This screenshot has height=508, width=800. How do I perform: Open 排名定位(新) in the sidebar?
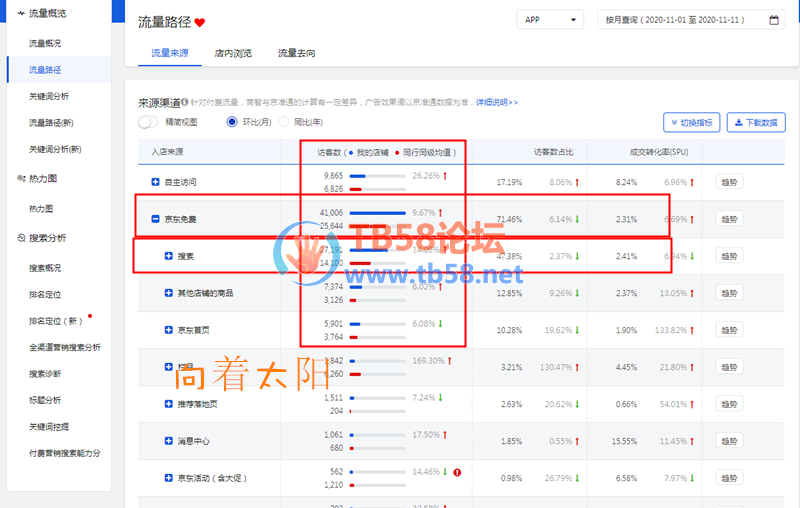click(x=56, y=321)
